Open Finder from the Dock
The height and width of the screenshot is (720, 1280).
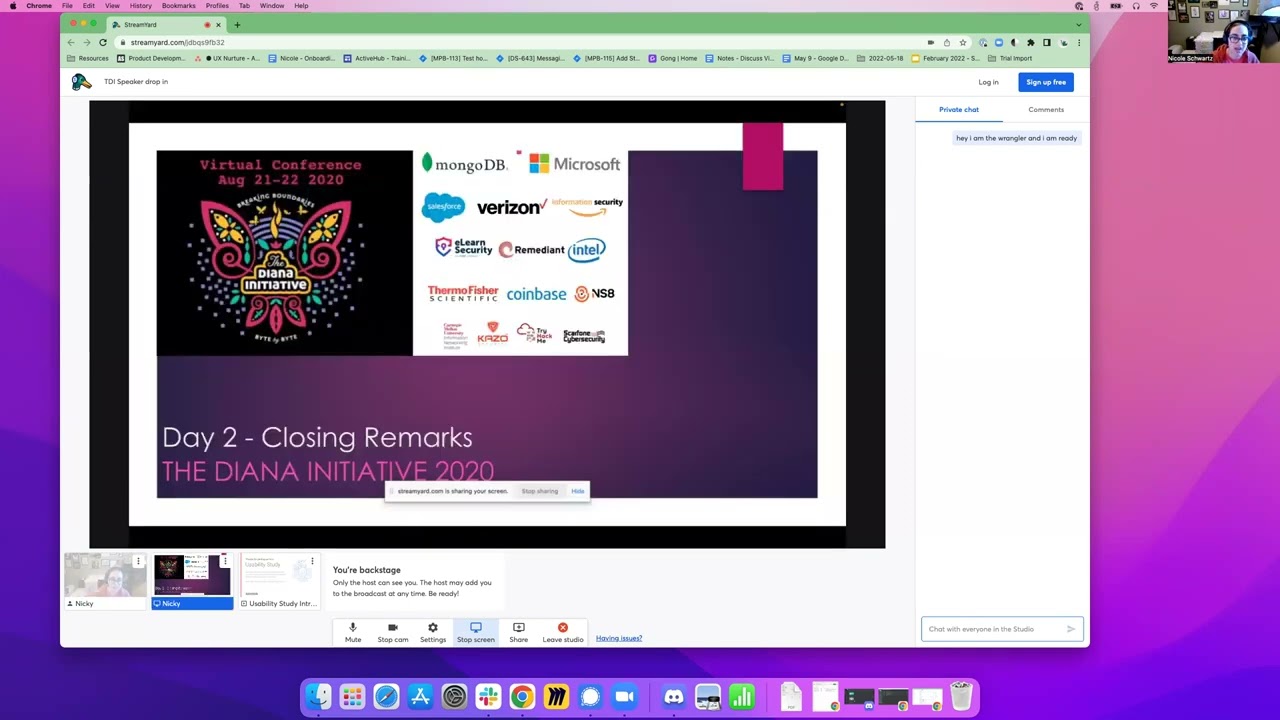pyautogui.click(x=318, y=696)
